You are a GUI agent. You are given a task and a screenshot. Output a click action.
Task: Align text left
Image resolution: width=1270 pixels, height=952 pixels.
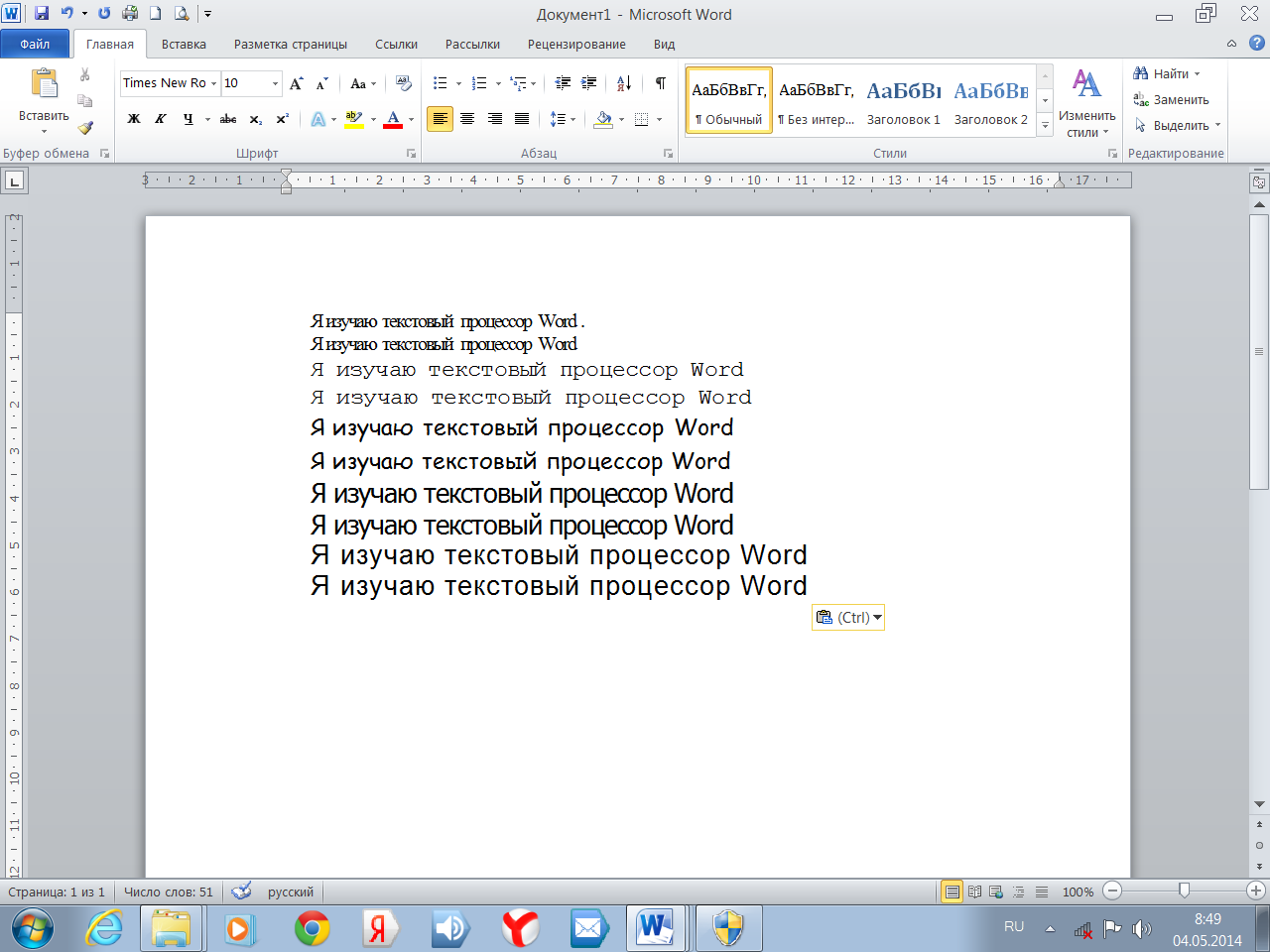tap(440, 119)
